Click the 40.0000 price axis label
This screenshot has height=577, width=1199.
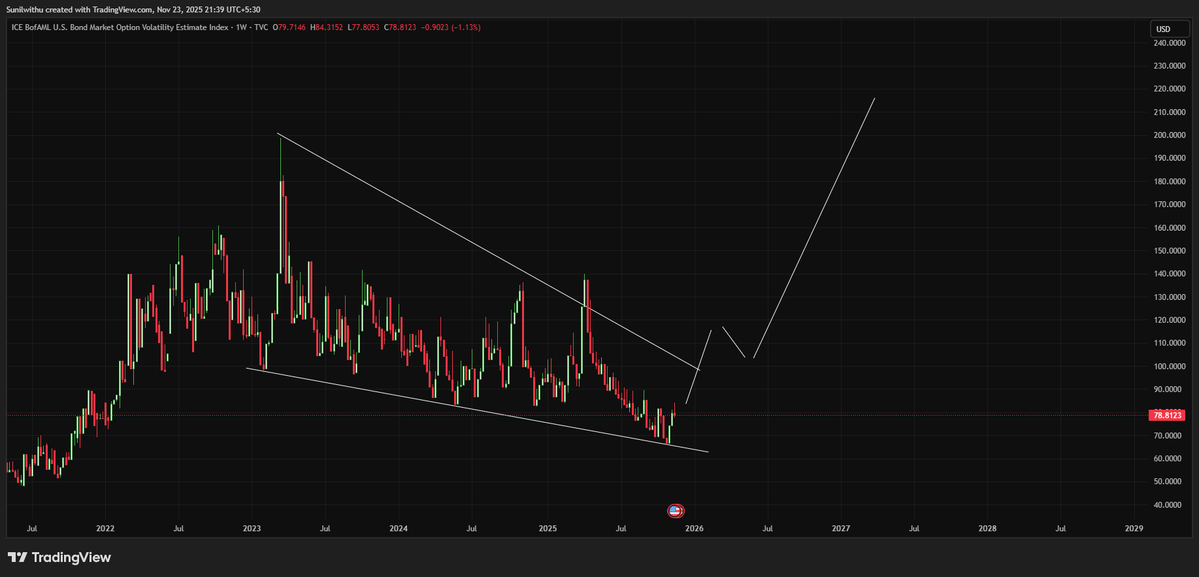(x=1168, y=504)
